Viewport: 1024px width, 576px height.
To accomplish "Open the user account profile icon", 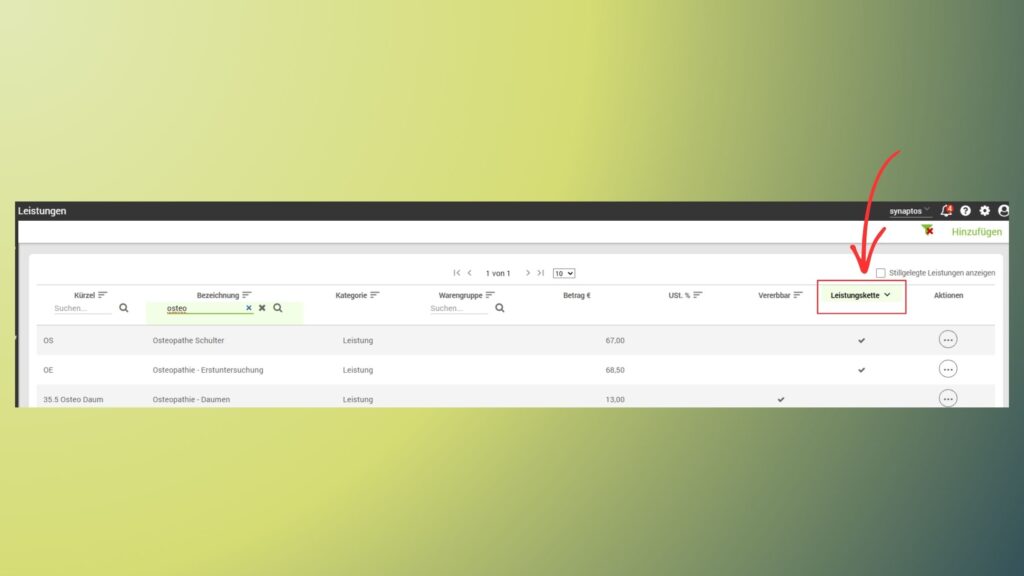I will (1004, 210).
